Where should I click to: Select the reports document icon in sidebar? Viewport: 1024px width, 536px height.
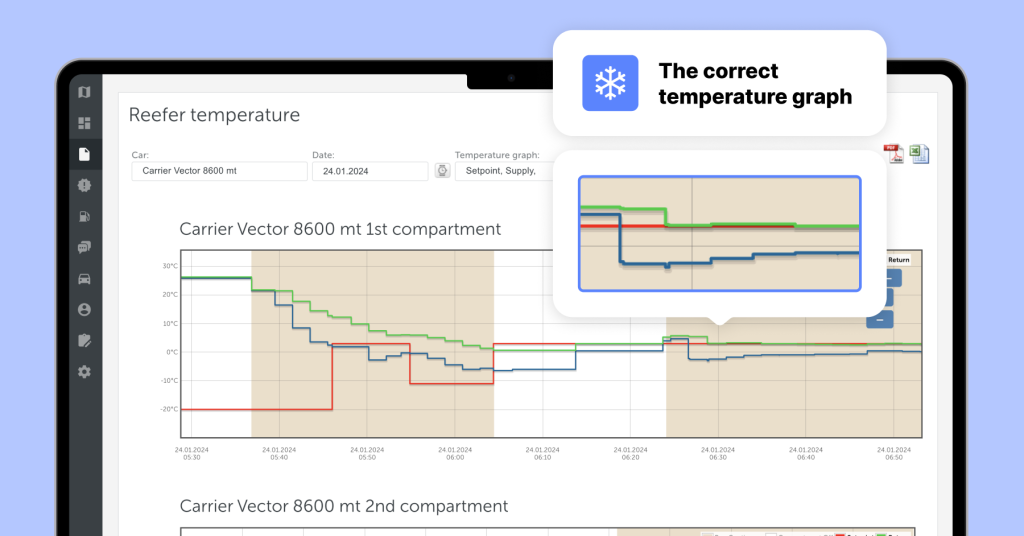coord(84,154)
